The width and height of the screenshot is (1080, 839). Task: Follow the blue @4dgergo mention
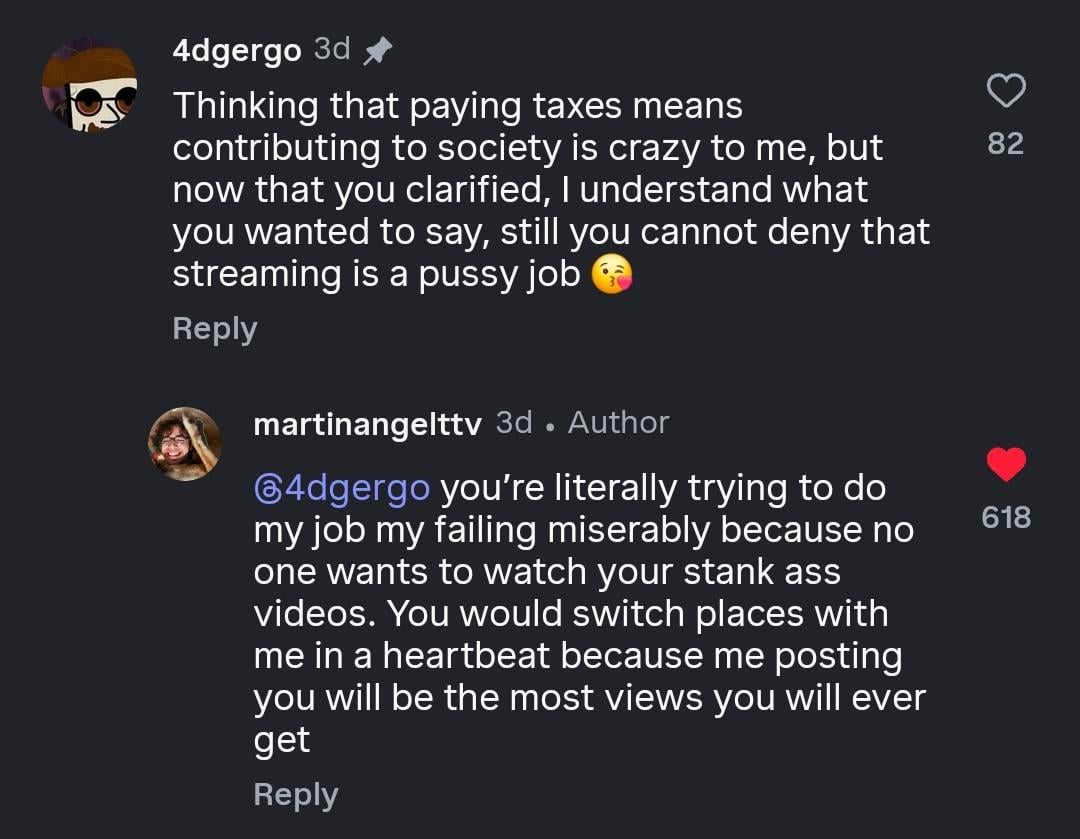tap(342, 488)
